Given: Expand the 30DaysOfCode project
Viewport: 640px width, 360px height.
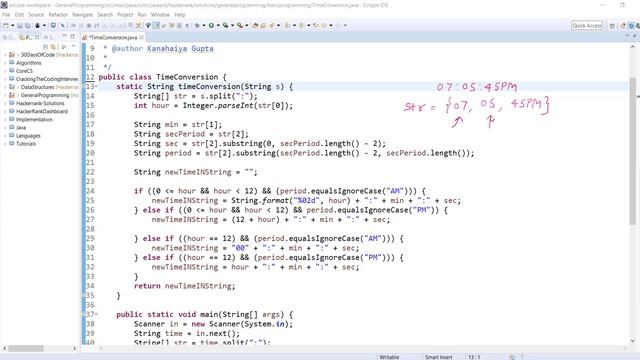Looking at the screenshot, I should click(5, 55).
